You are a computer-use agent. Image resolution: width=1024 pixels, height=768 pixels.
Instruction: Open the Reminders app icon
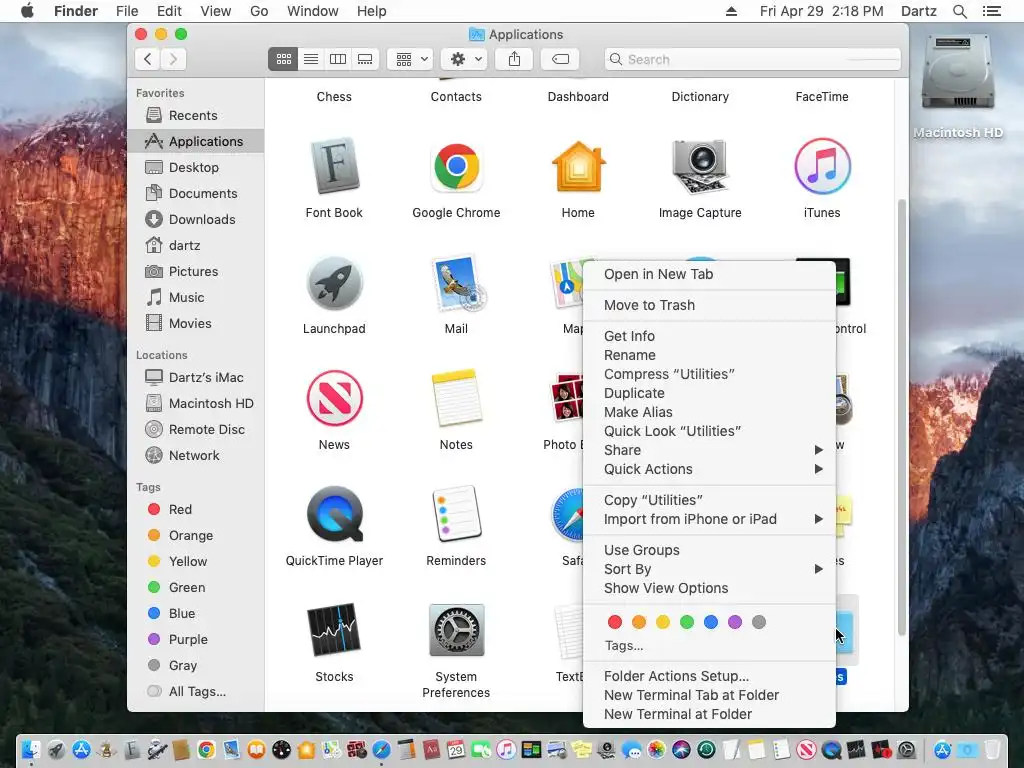[456, 514]
